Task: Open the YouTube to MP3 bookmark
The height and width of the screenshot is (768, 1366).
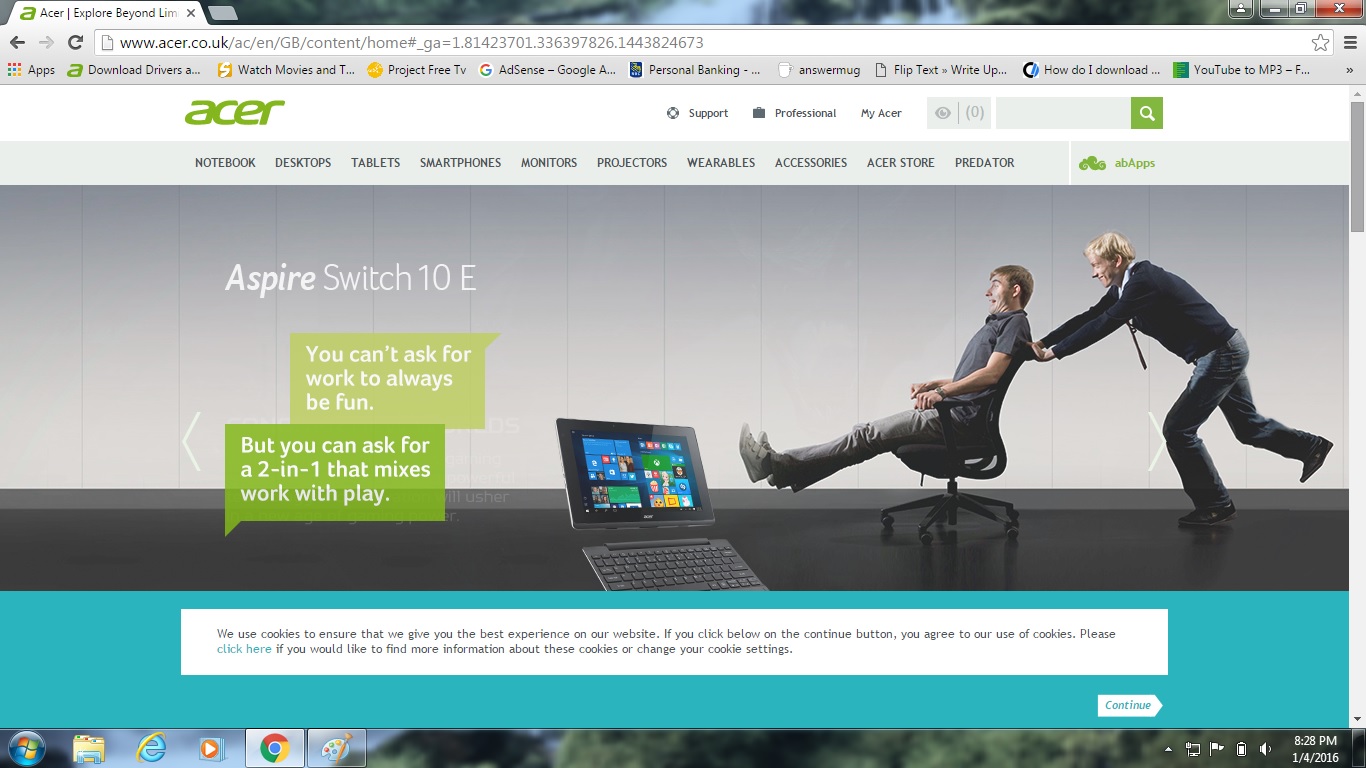Action: point(1242,70)
